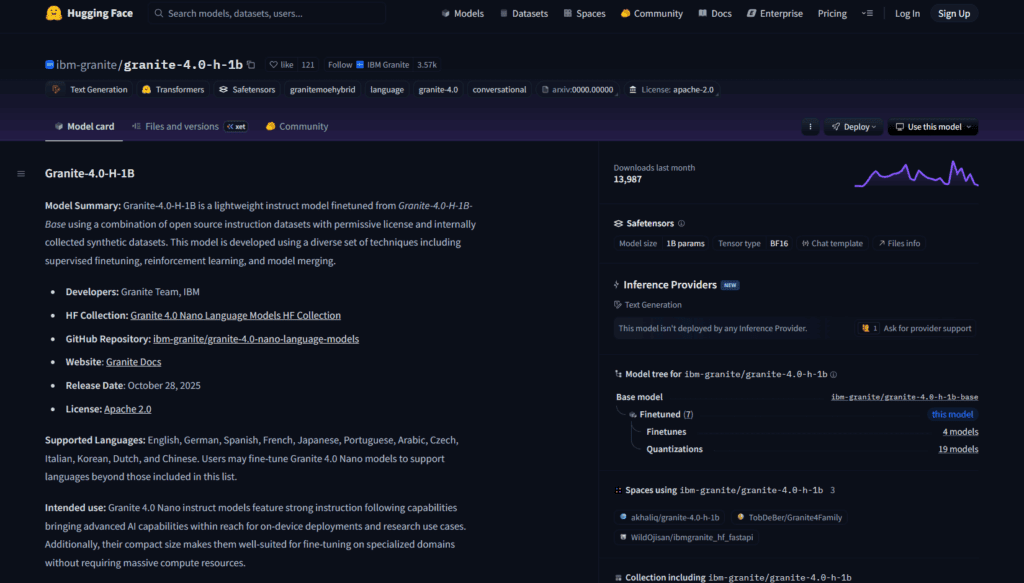This screenshot has height=583, width=1024.
Task: Open Granite 4.0 Nano HF Collection link
Action: coord(235,315)
